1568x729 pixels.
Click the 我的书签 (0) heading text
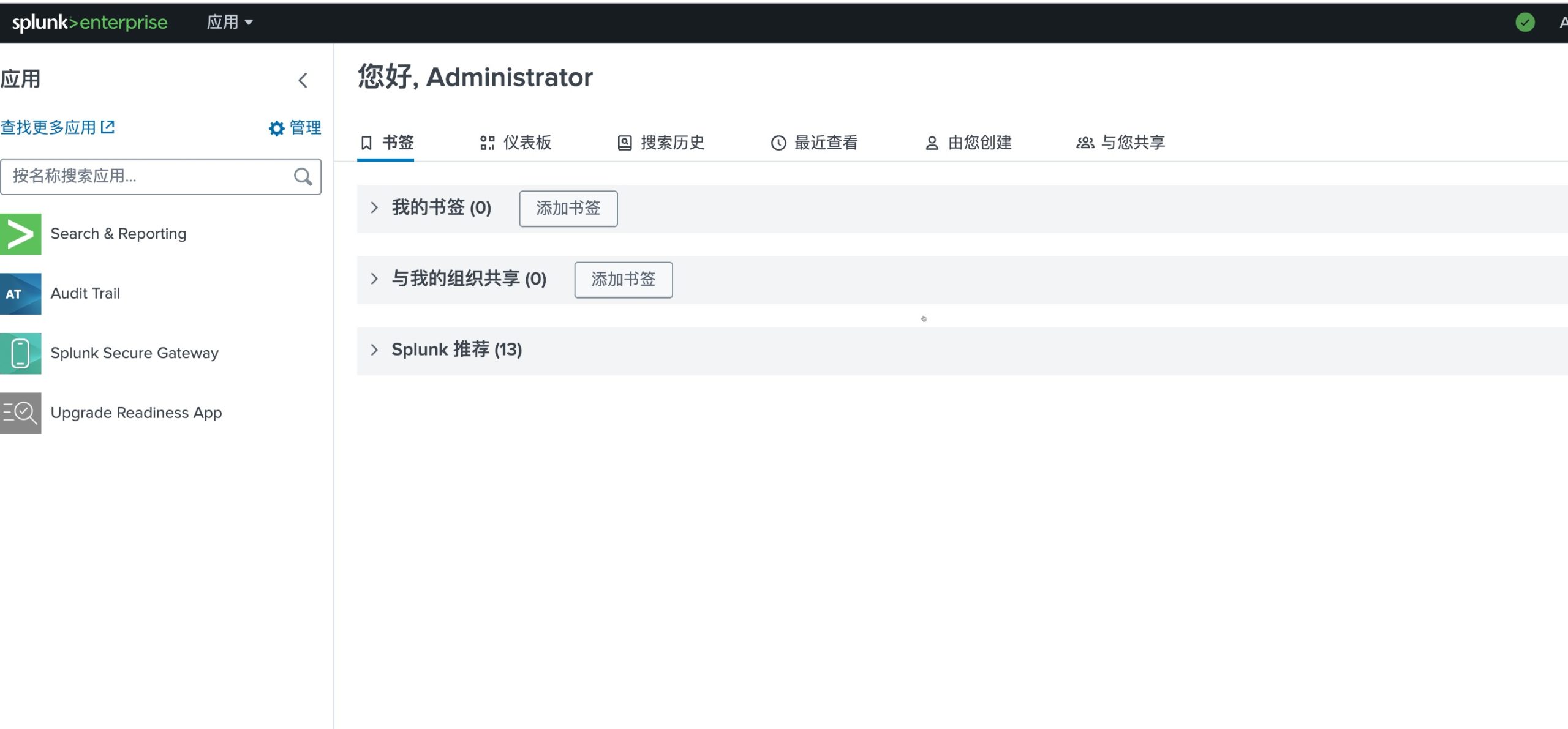(x=442, y=208)
